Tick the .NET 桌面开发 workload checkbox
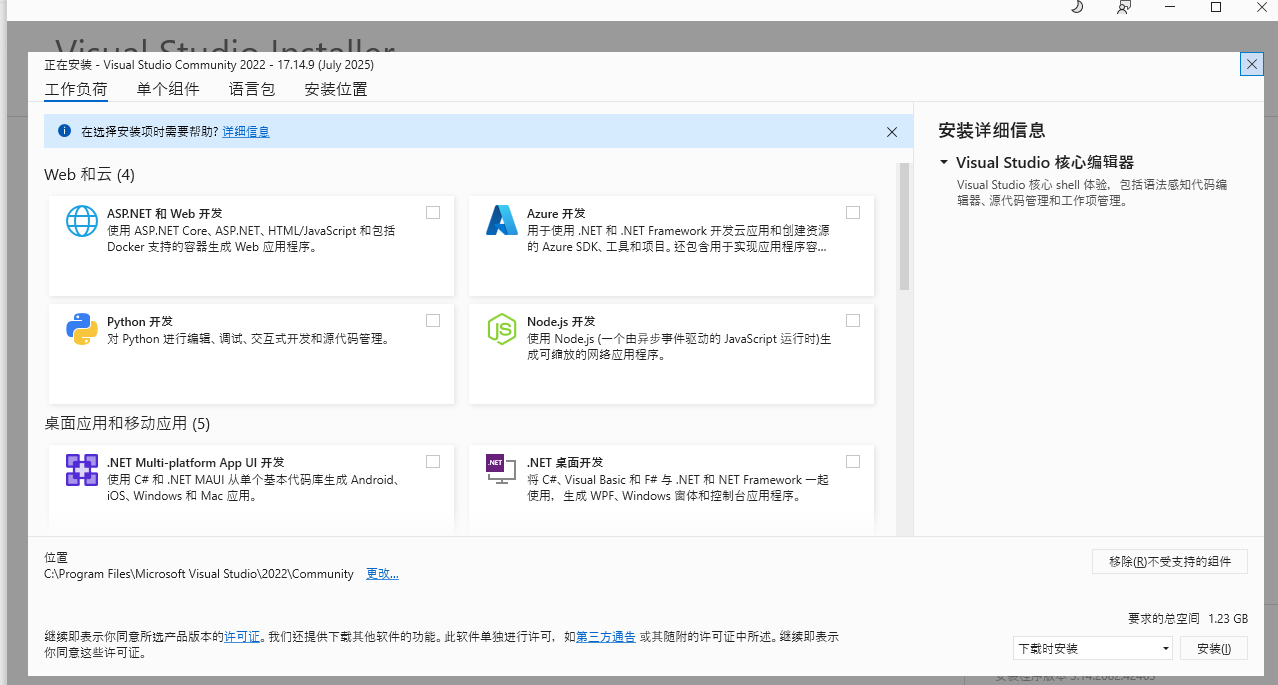Viewport: 1278px width, 685px height. click(853, 461)
